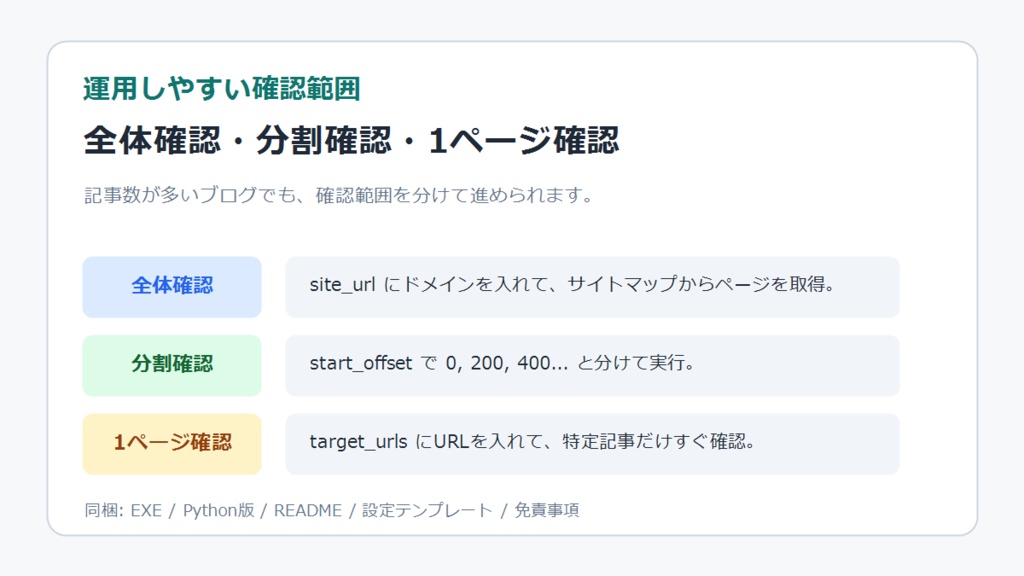Click the 同梱: label in the footer

tap(104, 510)
